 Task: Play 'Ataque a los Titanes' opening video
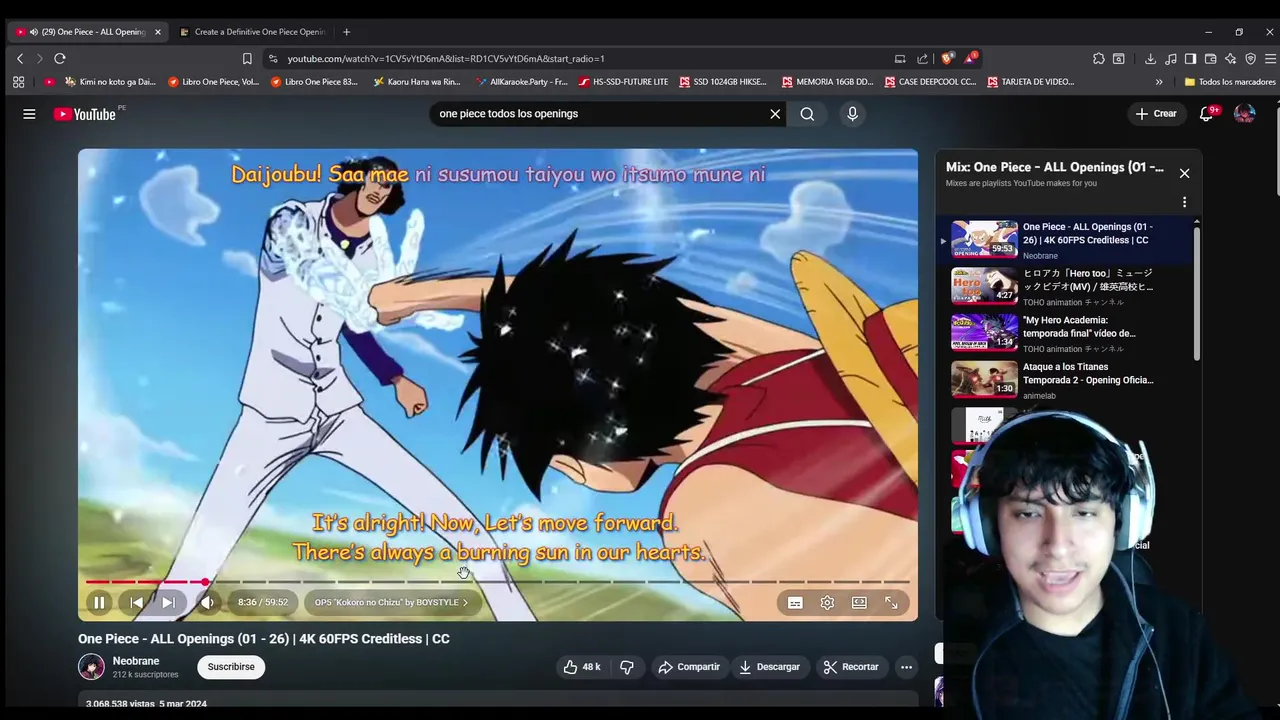click(1066, 380)
